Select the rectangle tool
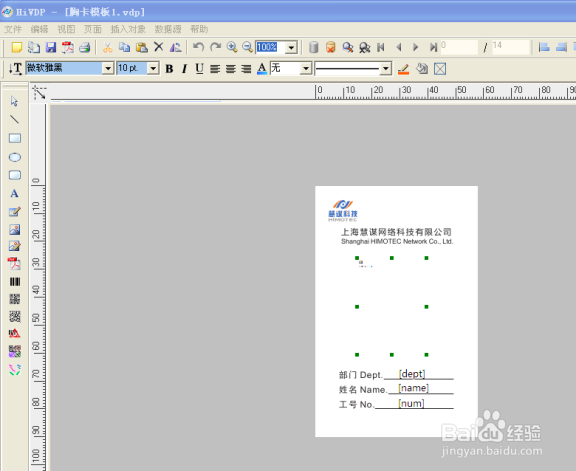Image resolution: width=576 pixels, height=471 pixels. [x=15, y=138]
